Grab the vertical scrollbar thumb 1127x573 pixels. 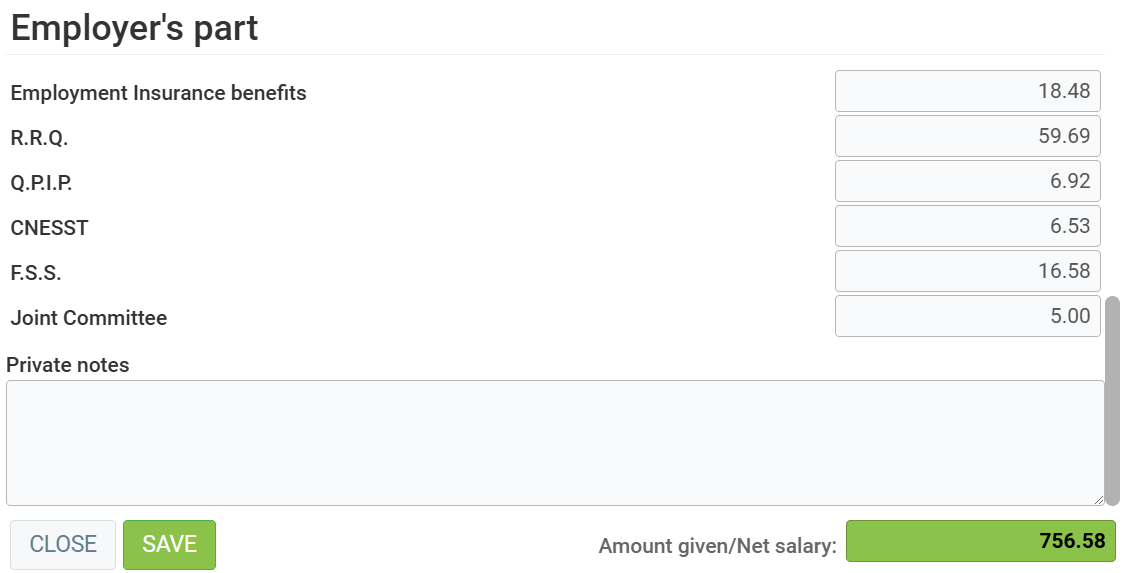pos(1112,400)
